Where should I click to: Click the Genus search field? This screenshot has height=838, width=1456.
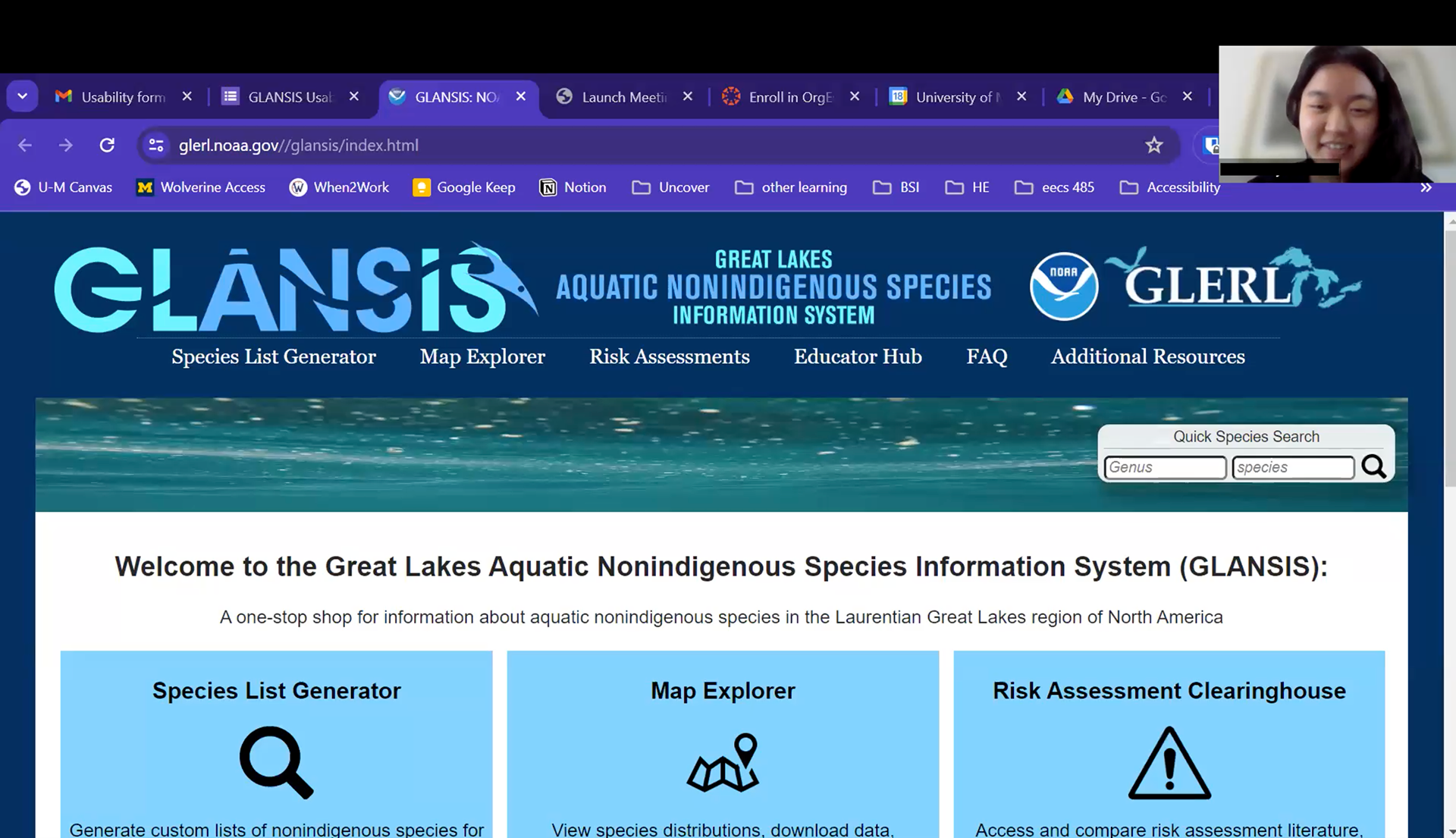(x=1165, y=467)
